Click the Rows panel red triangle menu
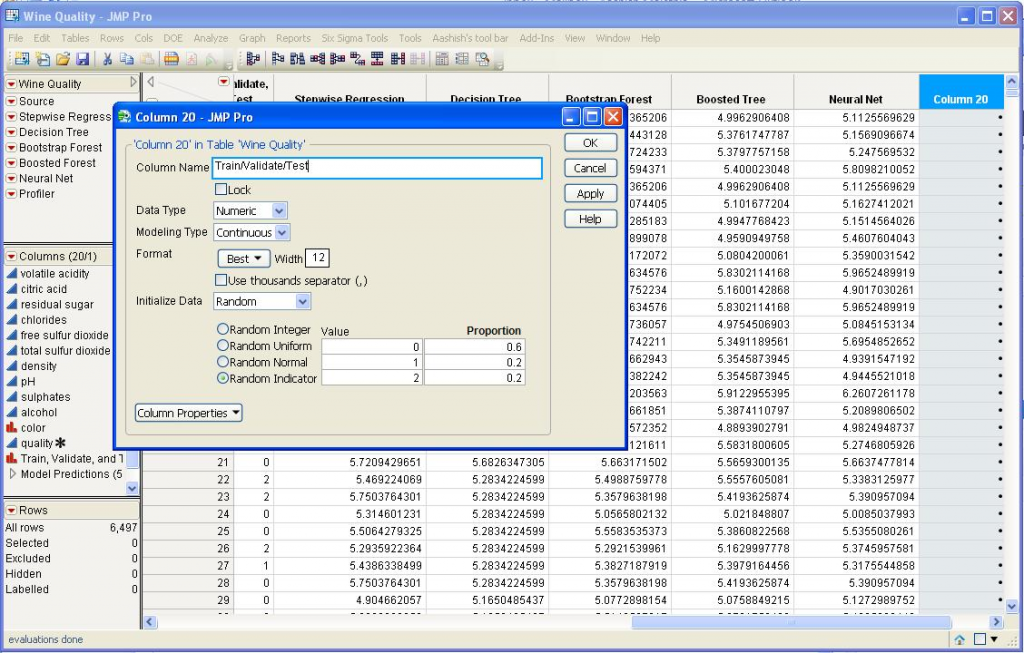Image resolution: width=1024 pixels, height=653 pixels. pyautogui.click(x=11, y=510)
